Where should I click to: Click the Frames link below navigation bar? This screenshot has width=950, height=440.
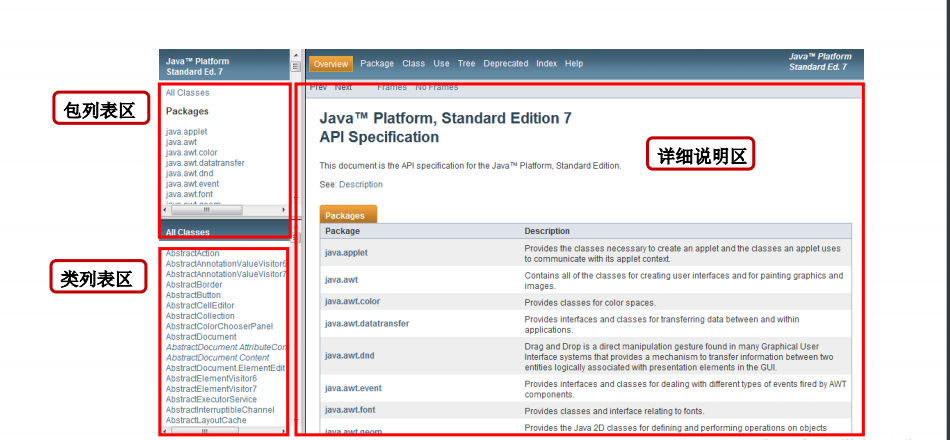pos(392,87)
